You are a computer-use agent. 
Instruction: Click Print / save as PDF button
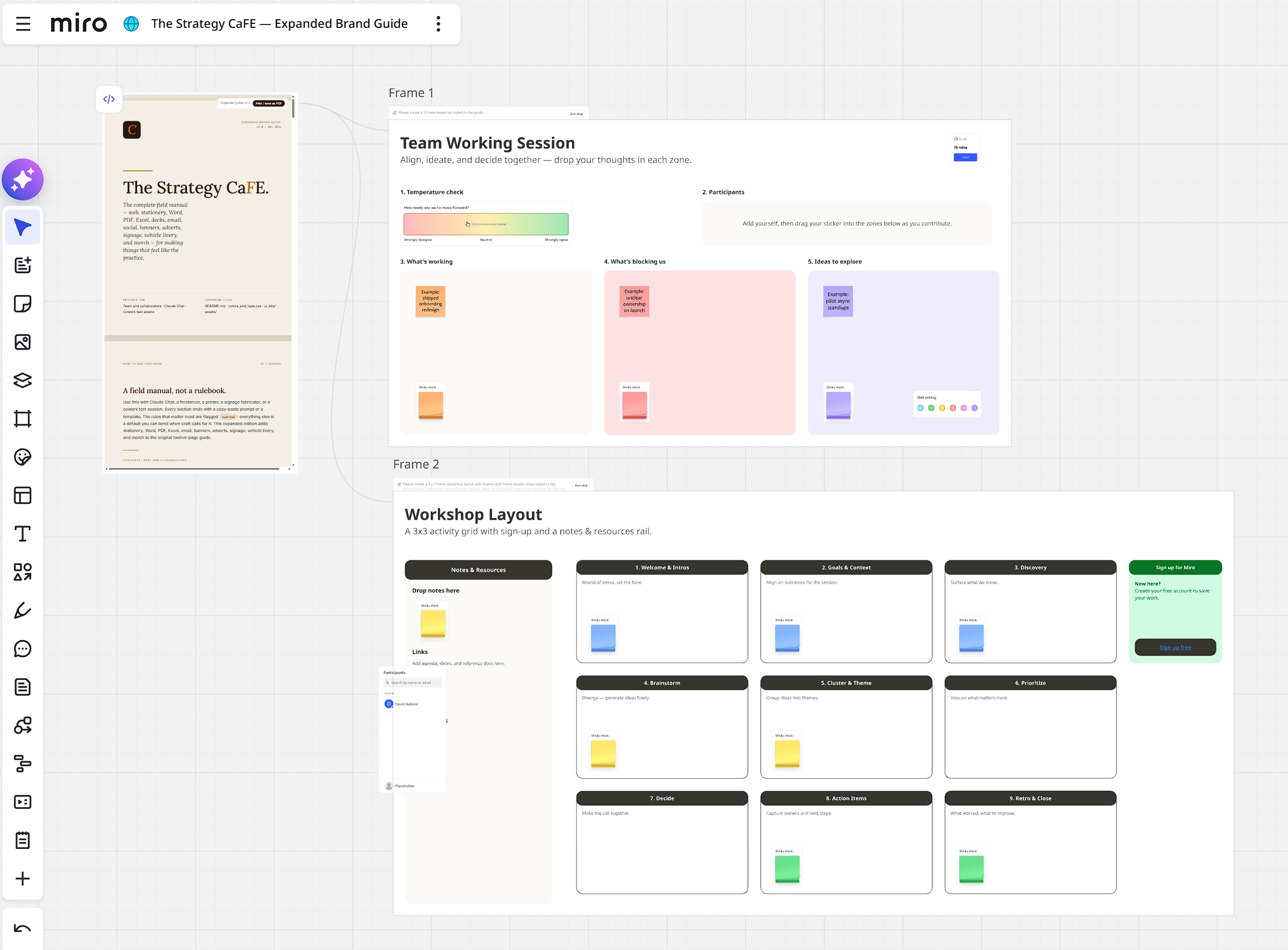[x=269, y=103]
